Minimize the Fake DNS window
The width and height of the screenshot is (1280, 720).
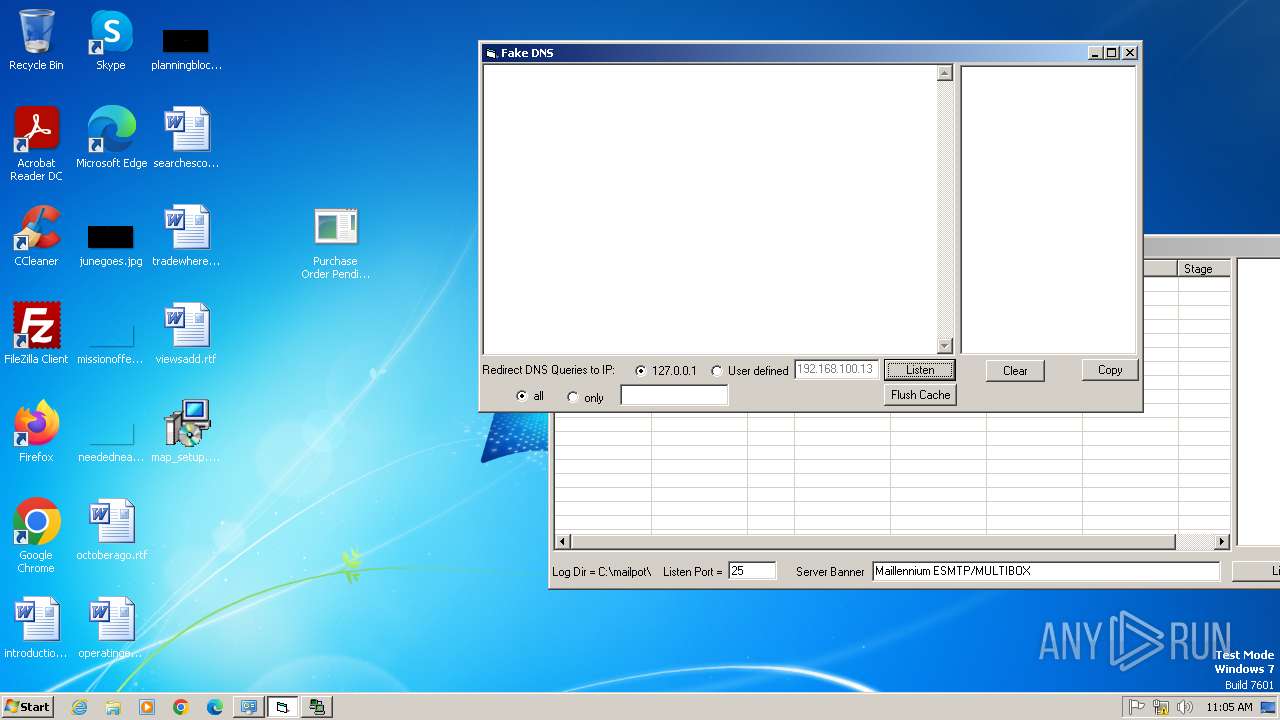tap(1095, 53)
